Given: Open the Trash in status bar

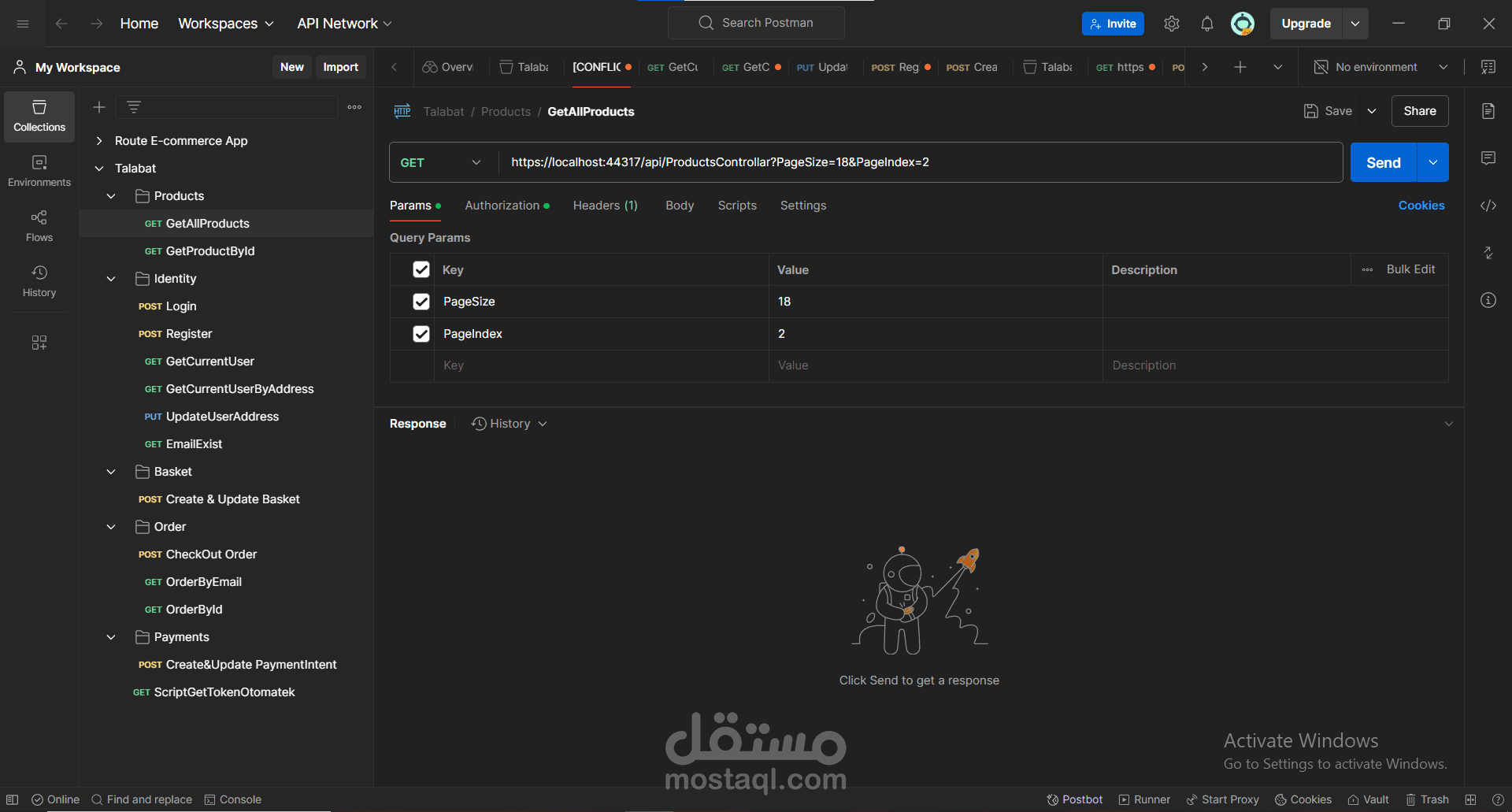Looking at the screenshot, I should click(1427, 799).
